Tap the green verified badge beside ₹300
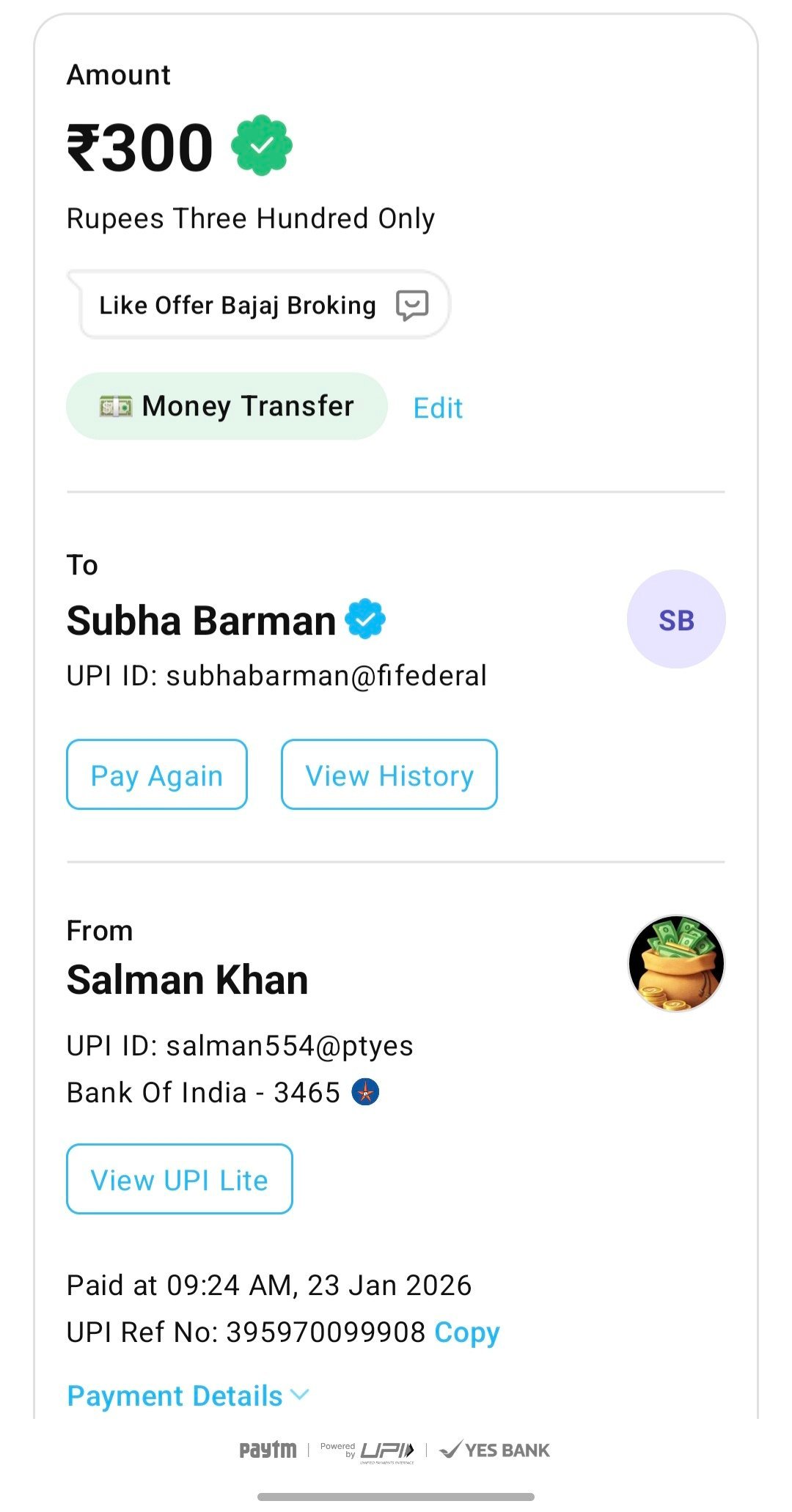The height and width of the screenshot is (1512, 792). click(262, 146)
